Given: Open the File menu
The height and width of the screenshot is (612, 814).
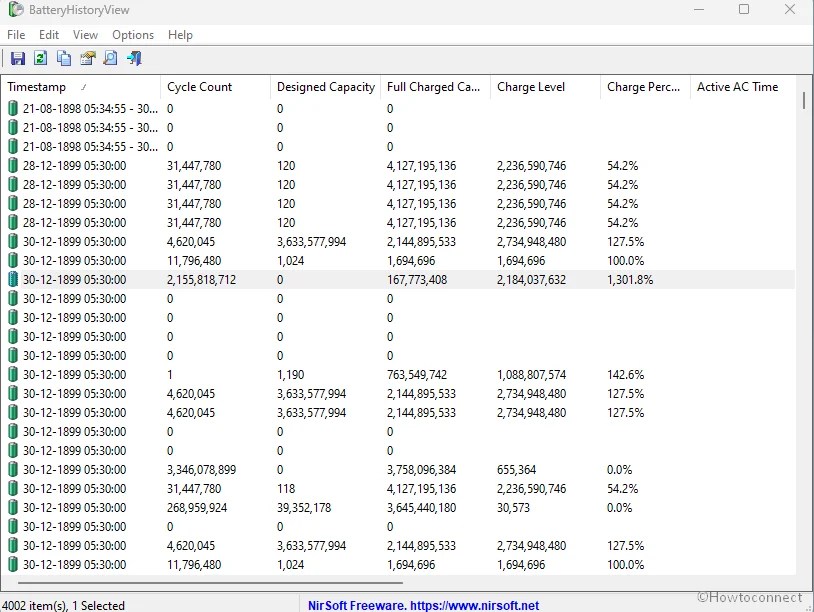Looking at the screenshot, I should 15,34.
